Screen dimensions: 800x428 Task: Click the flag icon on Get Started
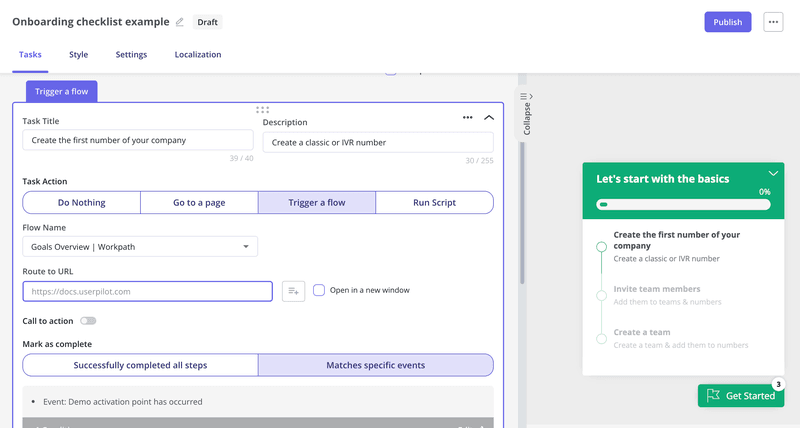pos(713,395)
